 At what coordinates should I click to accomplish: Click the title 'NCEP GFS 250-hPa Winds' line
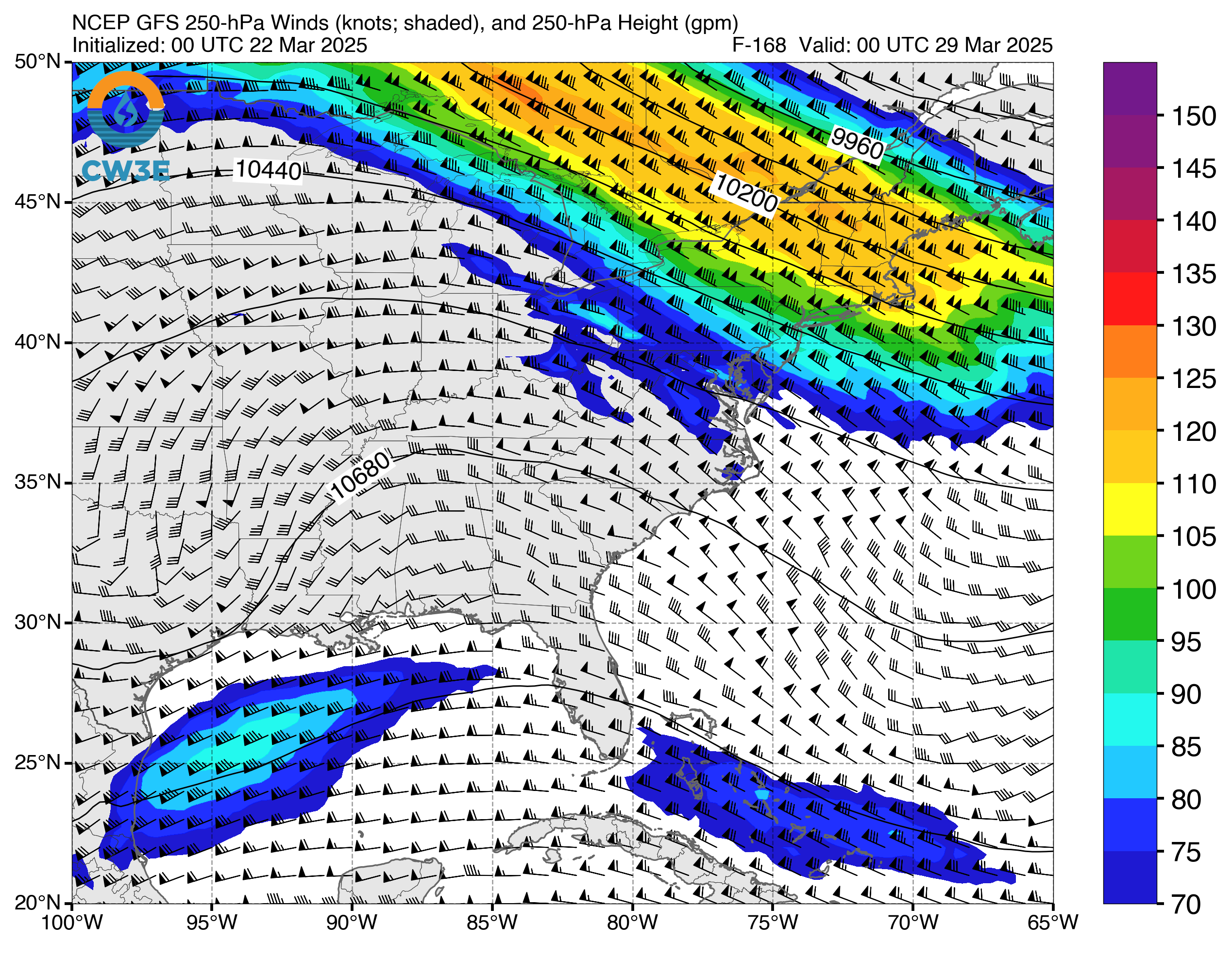pos(405,22)
